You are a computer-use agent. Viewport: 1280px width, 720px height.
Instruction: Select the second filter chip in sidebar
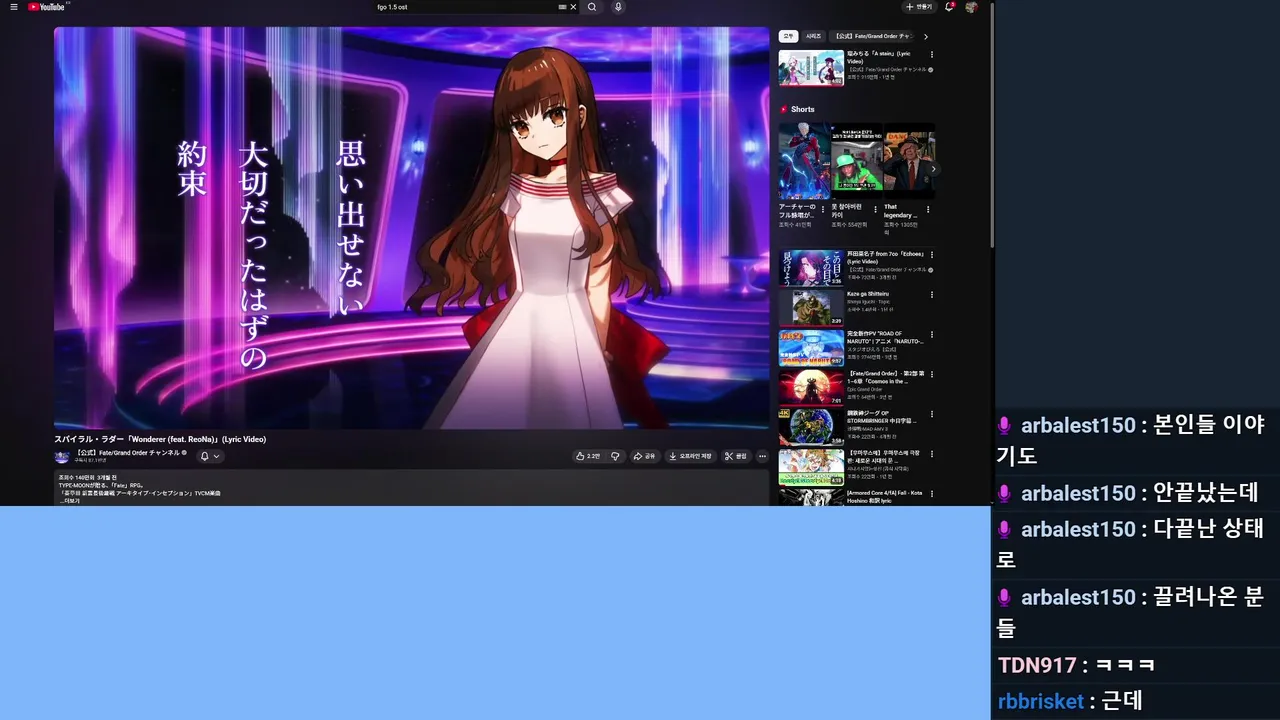tap(813, 36)
